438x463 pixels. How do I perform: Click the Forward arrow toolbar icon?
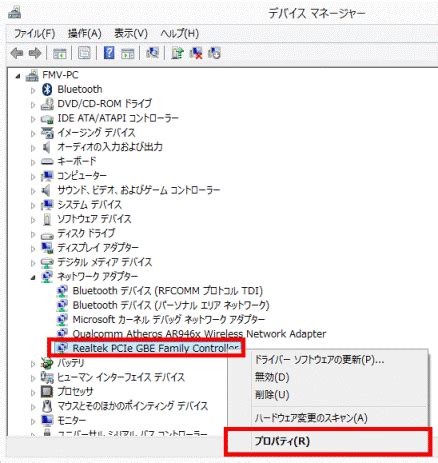click(35, 53)
